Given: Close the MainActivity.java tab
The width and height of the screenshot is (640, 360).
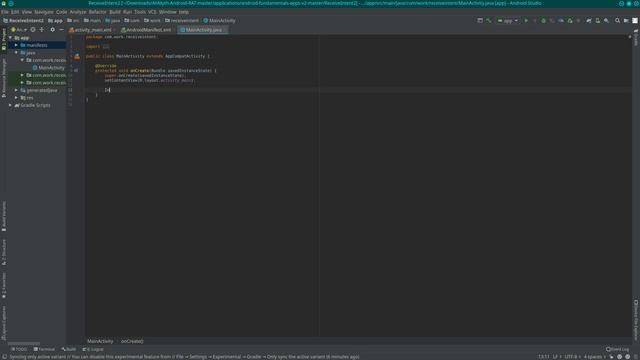Looking at the screenshot, I should tap(225, 30).
